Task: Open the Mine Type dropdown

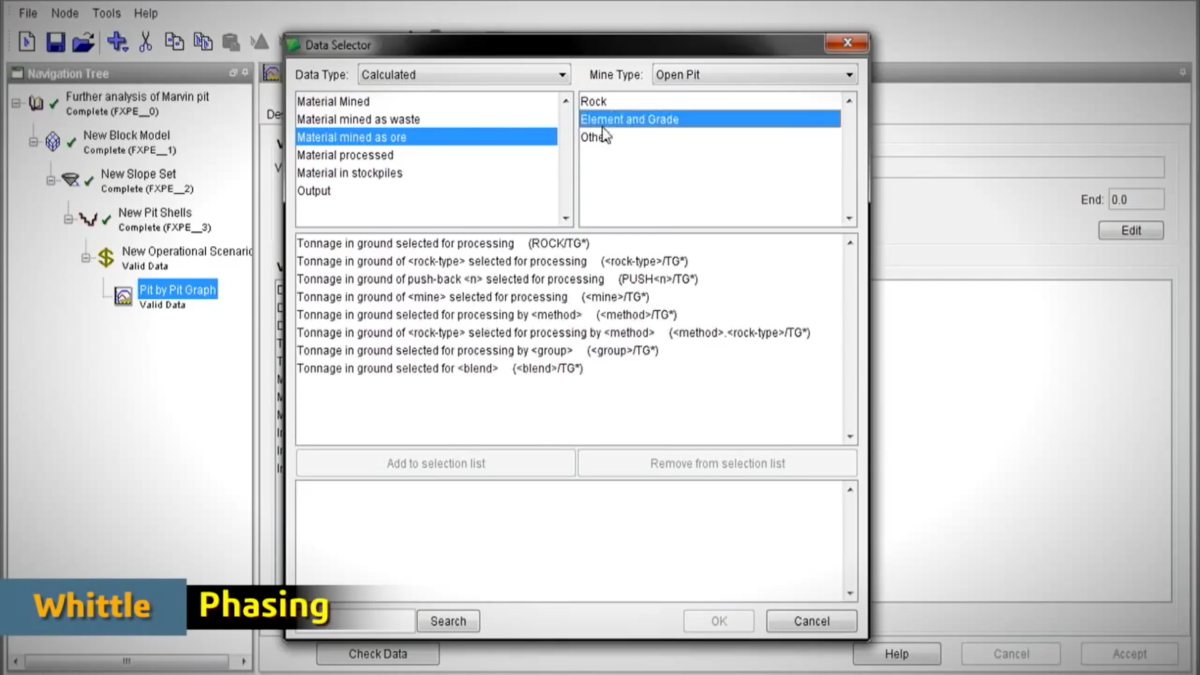Action: (x=754, y=75)
